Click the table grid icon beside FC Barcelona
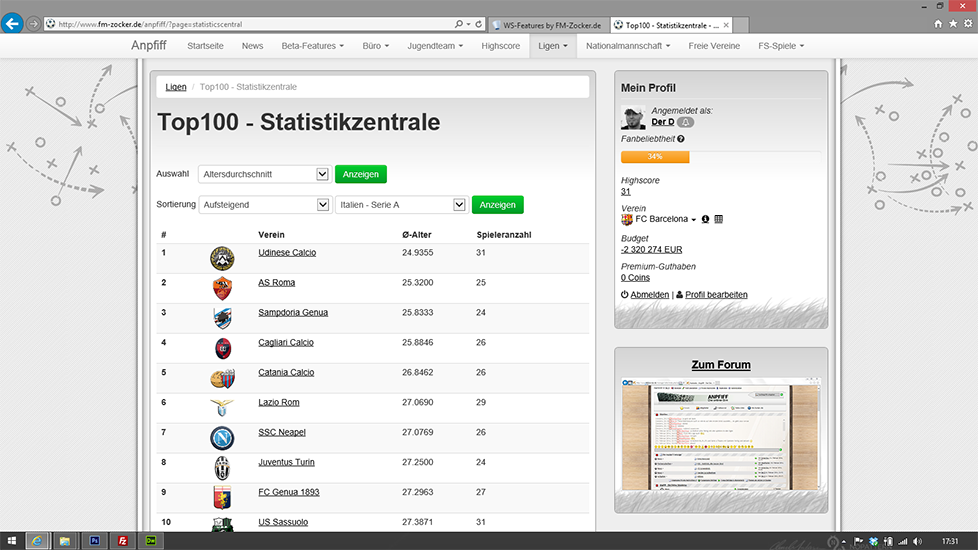Screen dimensions: 978x550 click(x=719, y=219)
